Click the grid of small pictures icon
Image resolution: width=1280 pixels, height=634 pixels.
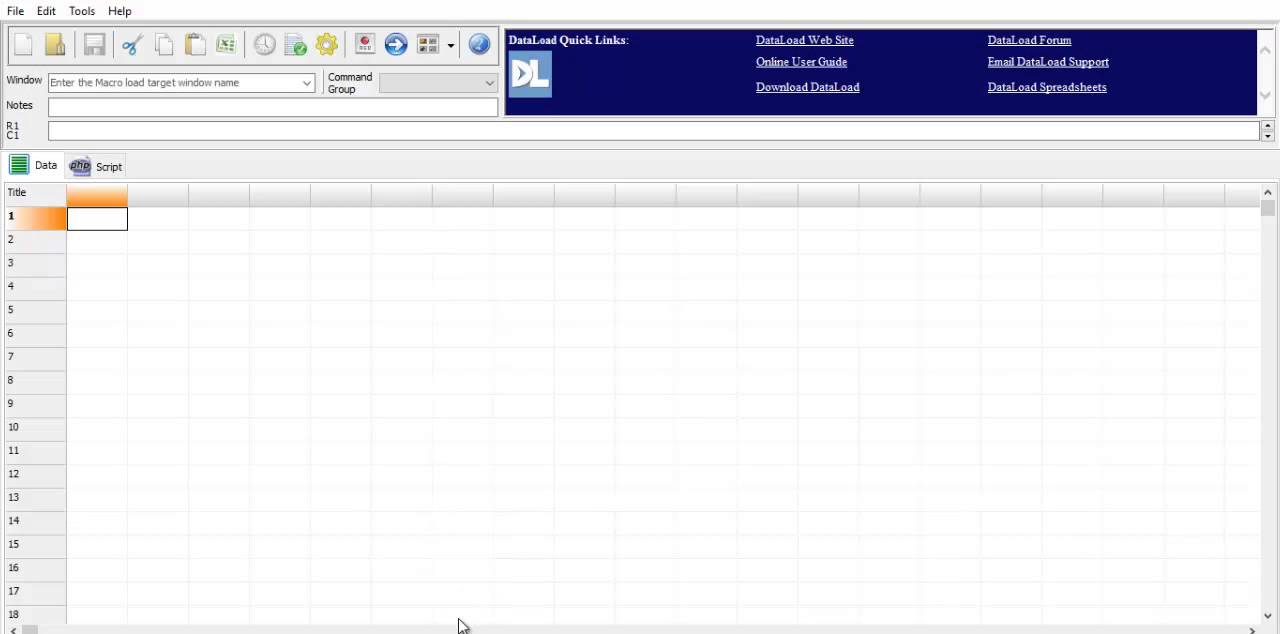pos(428,45)
